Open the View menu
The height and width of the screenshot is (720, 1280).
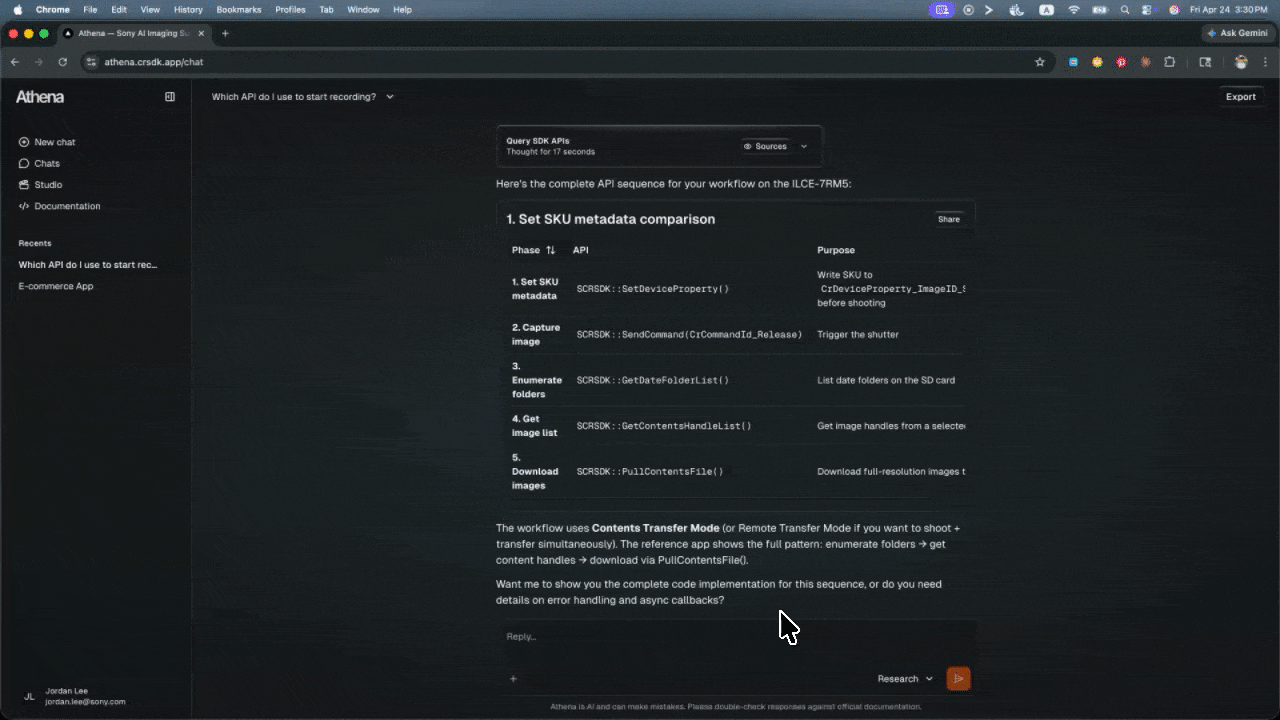[x=148, y=9]
